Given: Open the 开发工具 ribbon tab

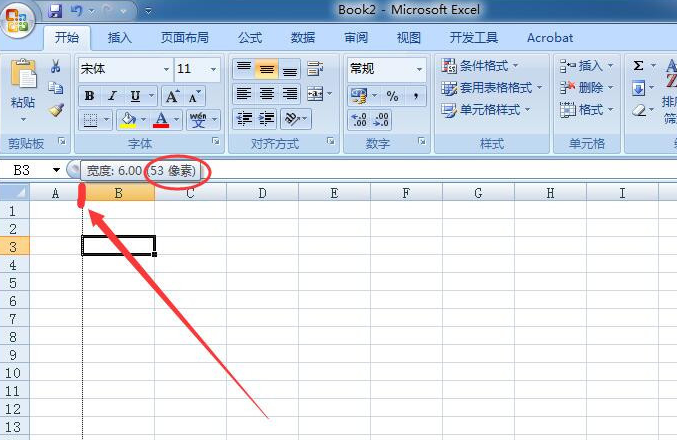Looking at the screenshot, I should pyautogui.click(x=474, y=38).
